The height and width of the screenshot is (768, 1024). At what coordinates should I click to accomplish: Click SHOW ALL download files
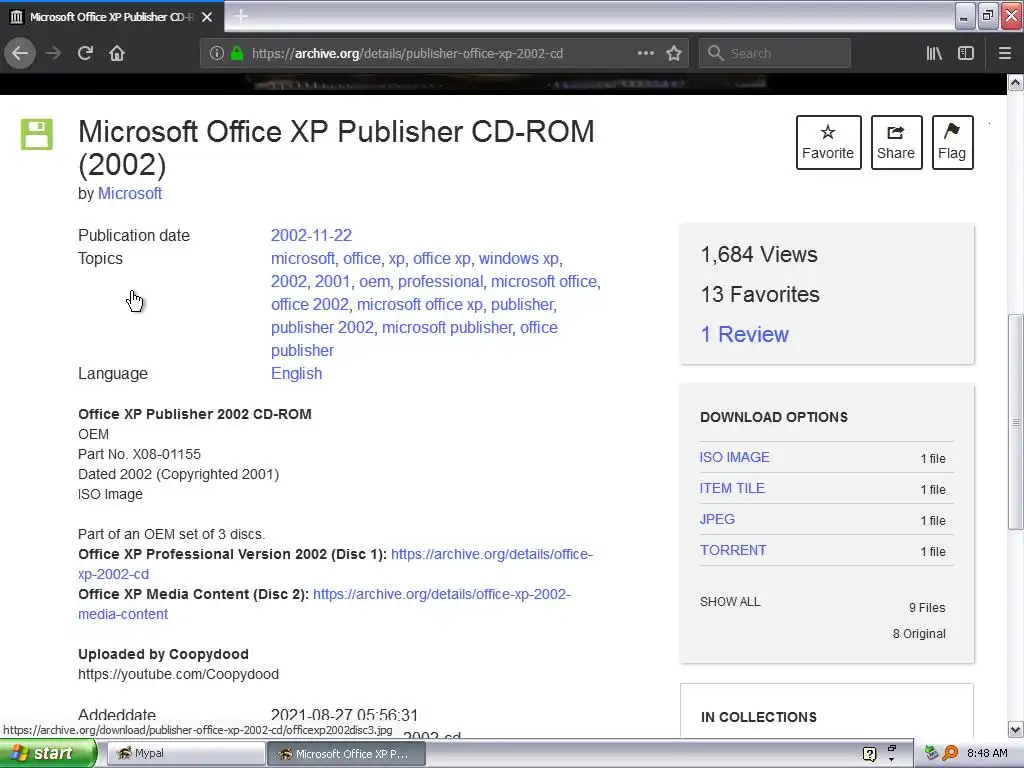(x=730, y=601)
